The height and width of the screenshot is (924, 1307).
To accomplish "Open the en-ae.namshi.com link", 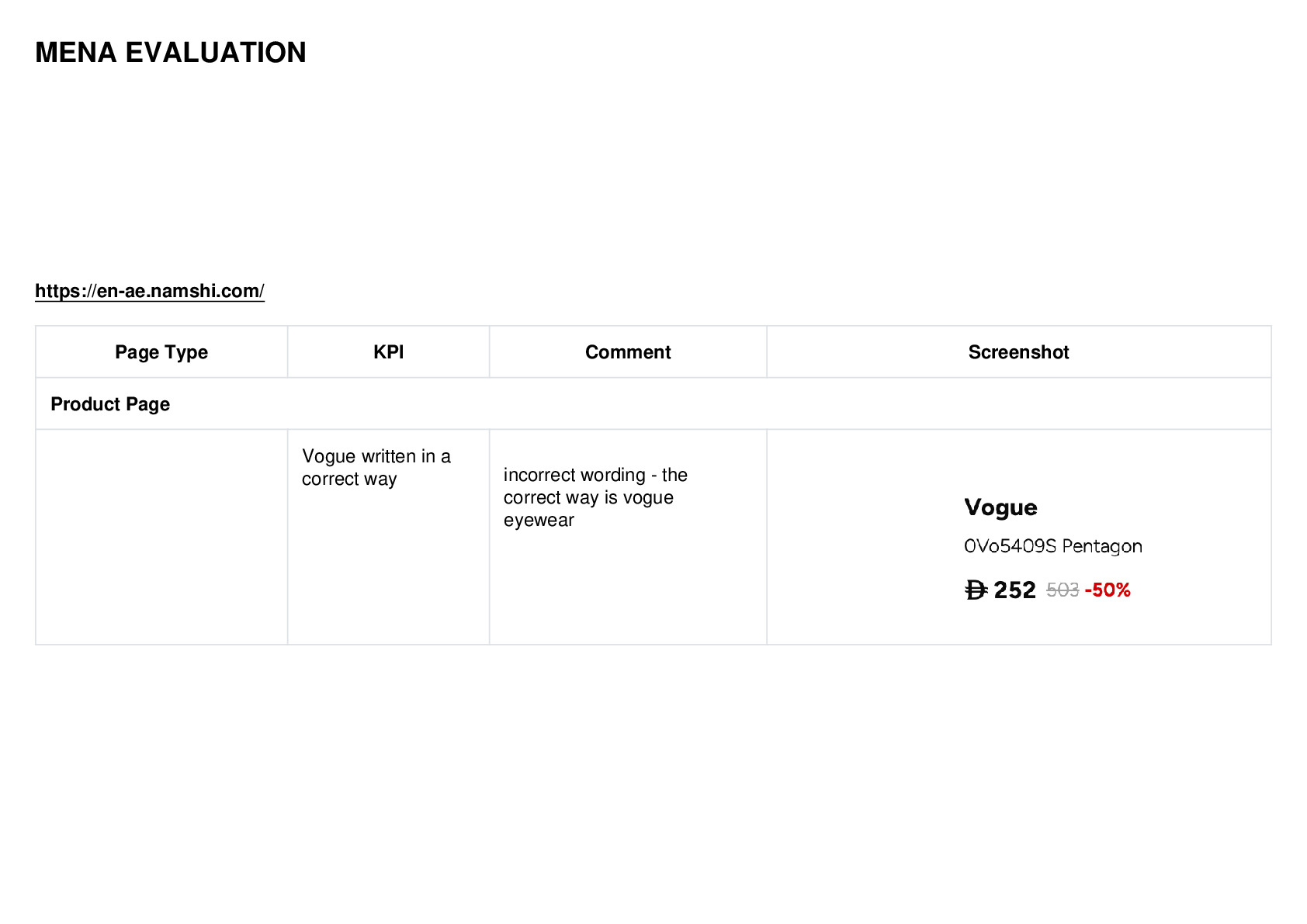I will point(150,291).
